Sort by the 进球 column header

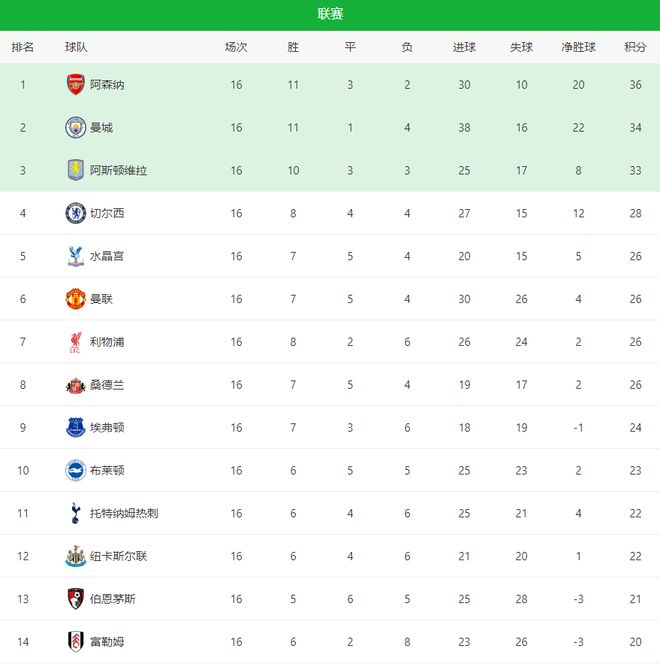click(464, 47)
